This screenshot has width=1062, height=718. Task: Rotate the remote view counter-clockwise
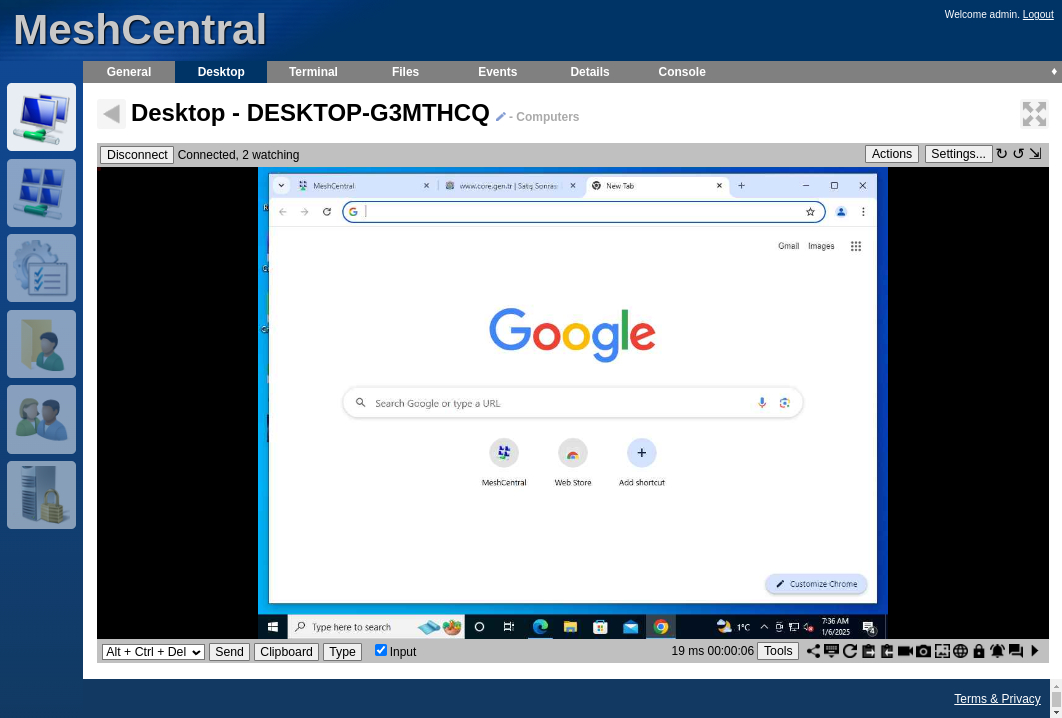[x=1019, y=154]
